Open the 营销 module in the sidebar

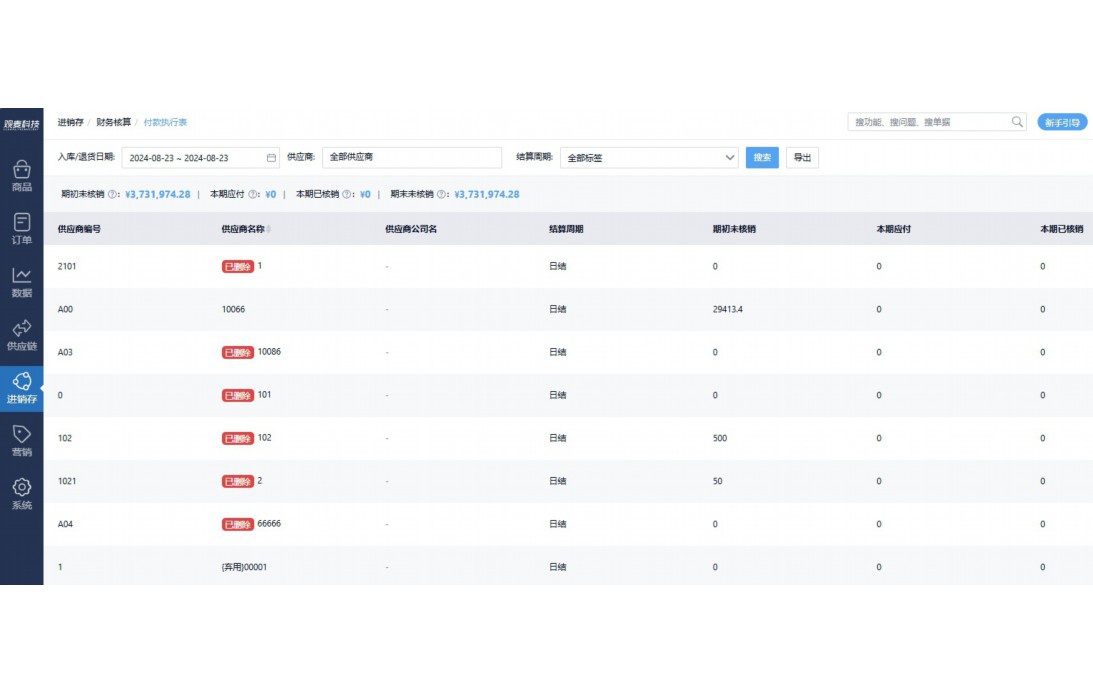pyautogui.click(x=21, y=440)
